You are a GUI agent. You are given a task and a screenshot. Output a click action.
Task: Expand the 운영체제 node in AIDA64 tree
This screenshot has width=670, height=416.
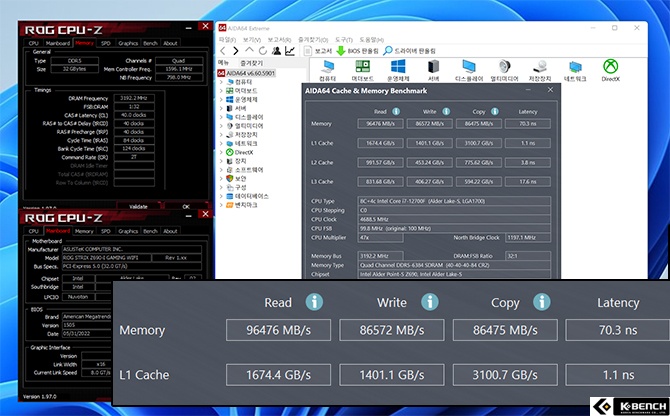[x=221, y=100]
